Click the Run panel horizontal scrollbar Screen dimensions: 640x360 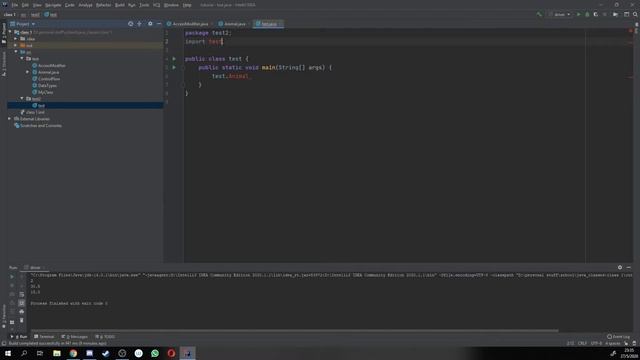295,330
